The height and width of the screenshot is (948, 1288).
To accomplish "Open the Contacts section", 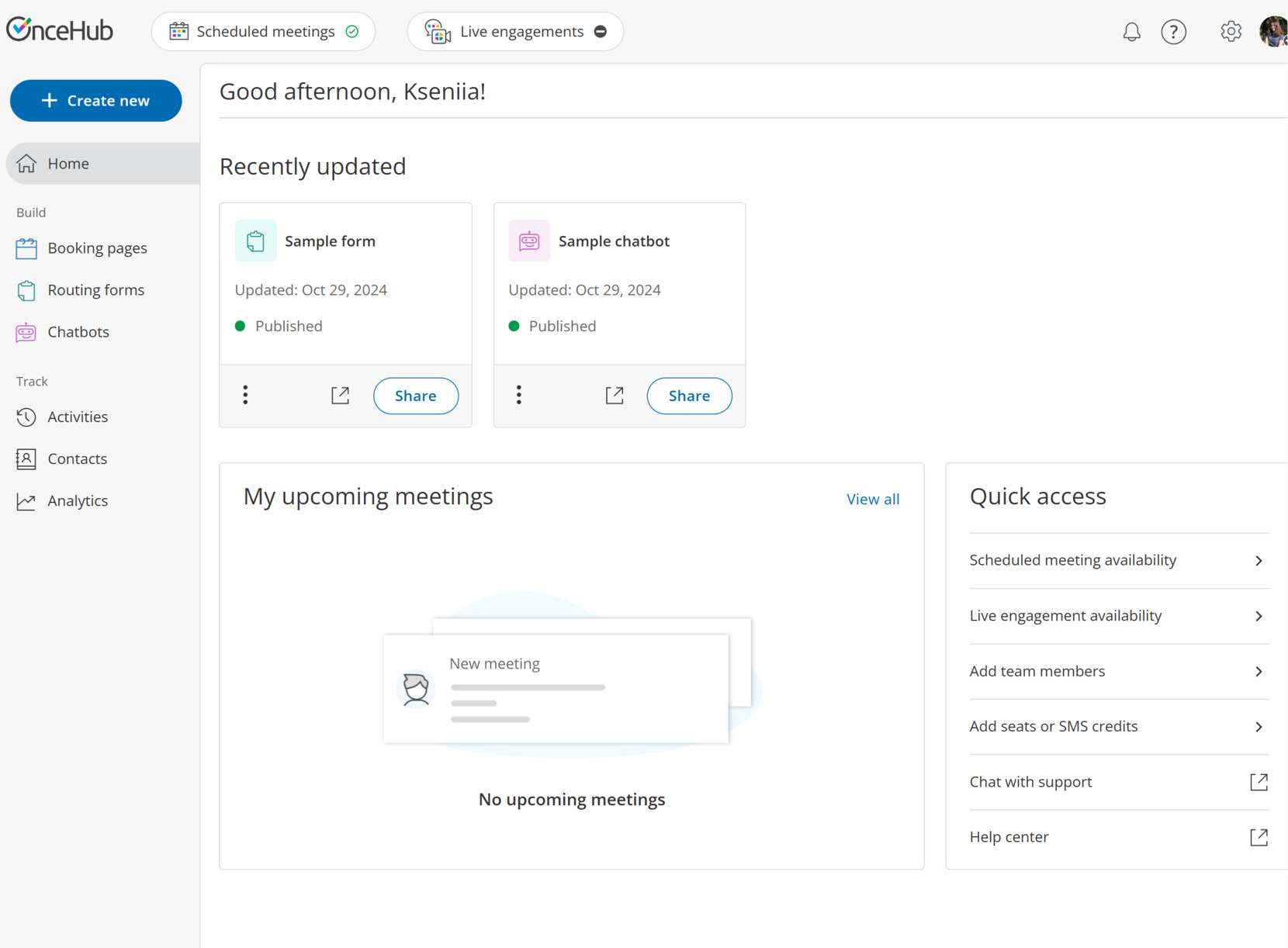I will pyautogui.click(x=77, y=458).
